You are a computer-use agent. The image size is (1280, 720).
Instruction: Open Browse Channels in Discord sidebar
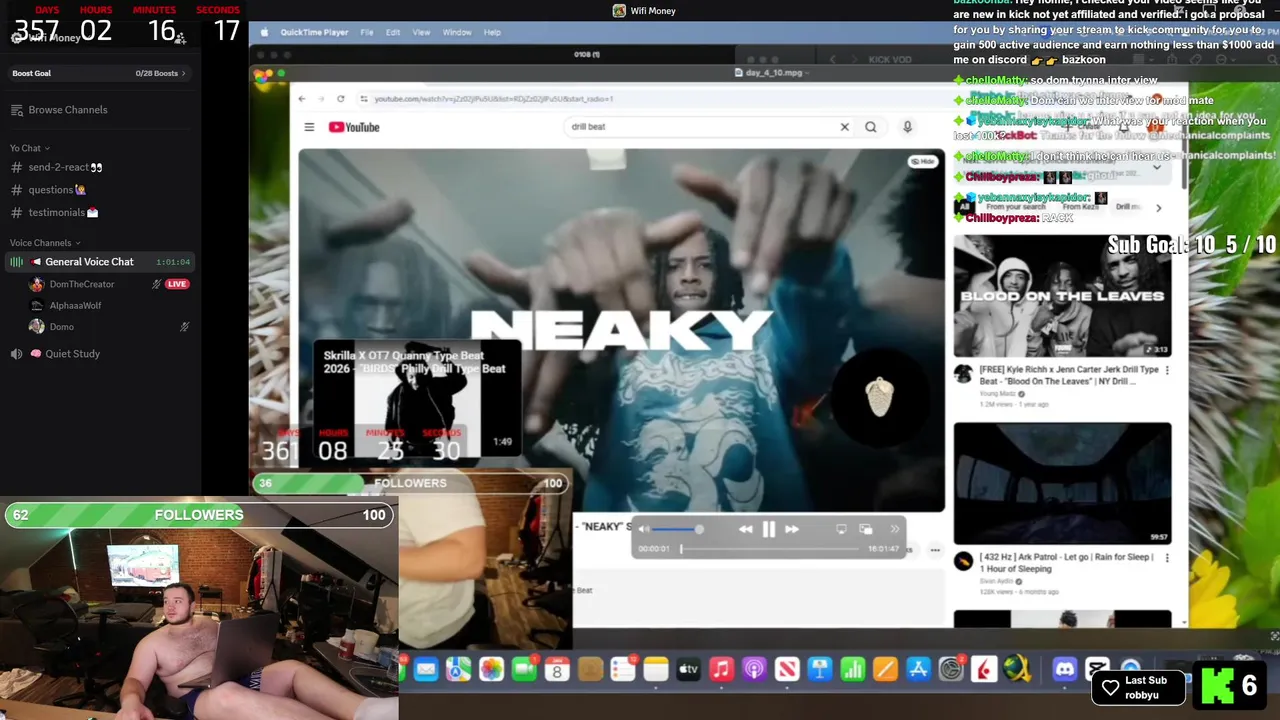[67, 110]
